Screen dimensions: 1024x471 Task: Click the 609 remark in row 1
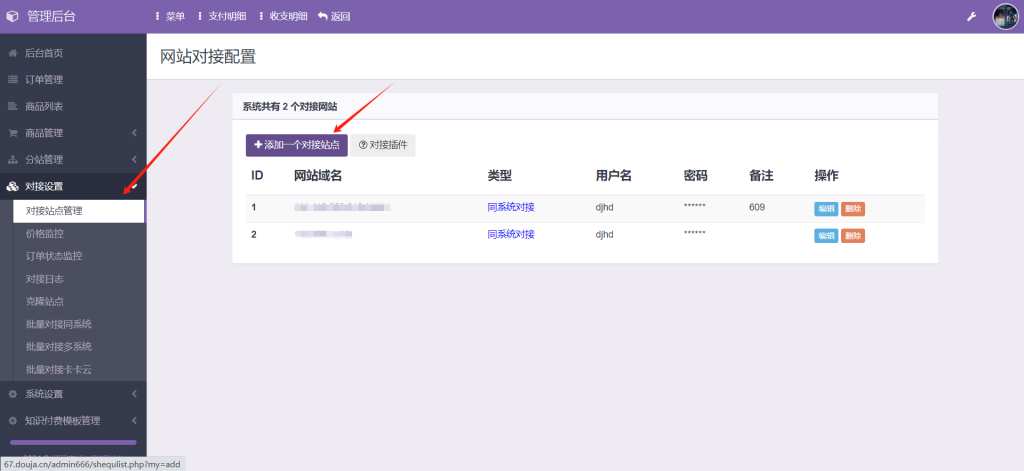757,207
